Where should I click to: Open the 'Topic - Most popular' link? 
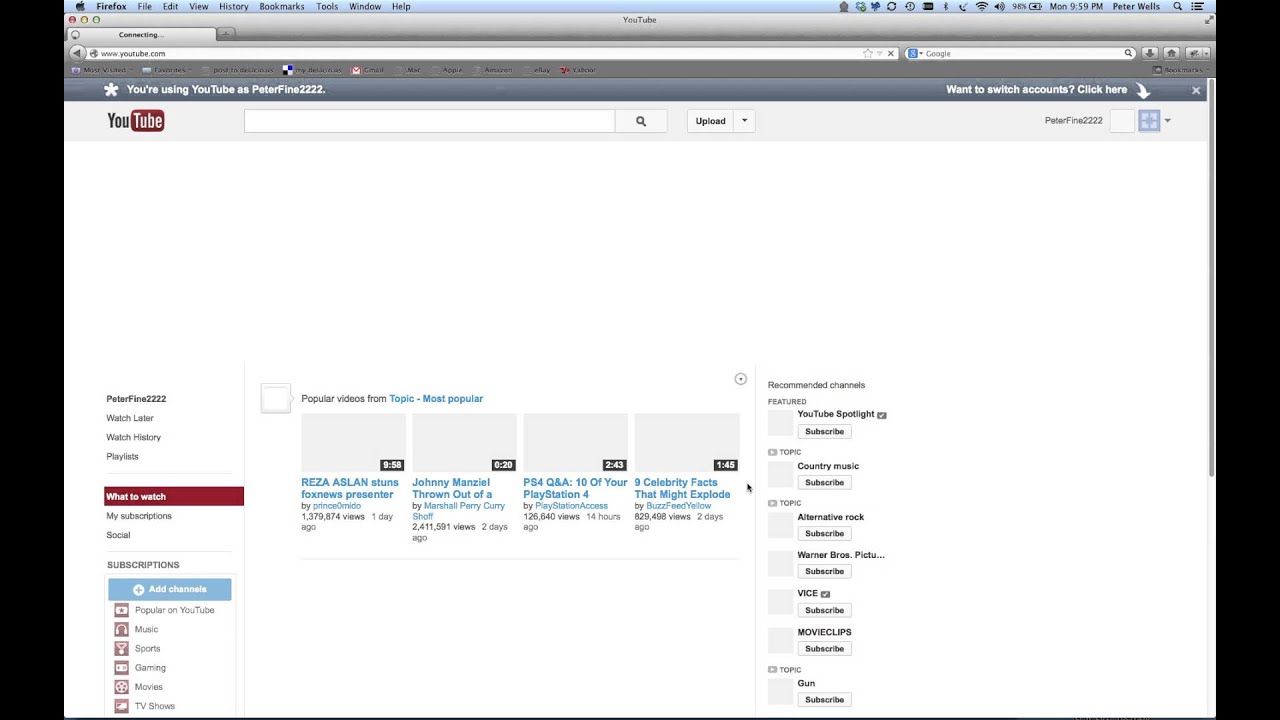[x=436, y=399]
